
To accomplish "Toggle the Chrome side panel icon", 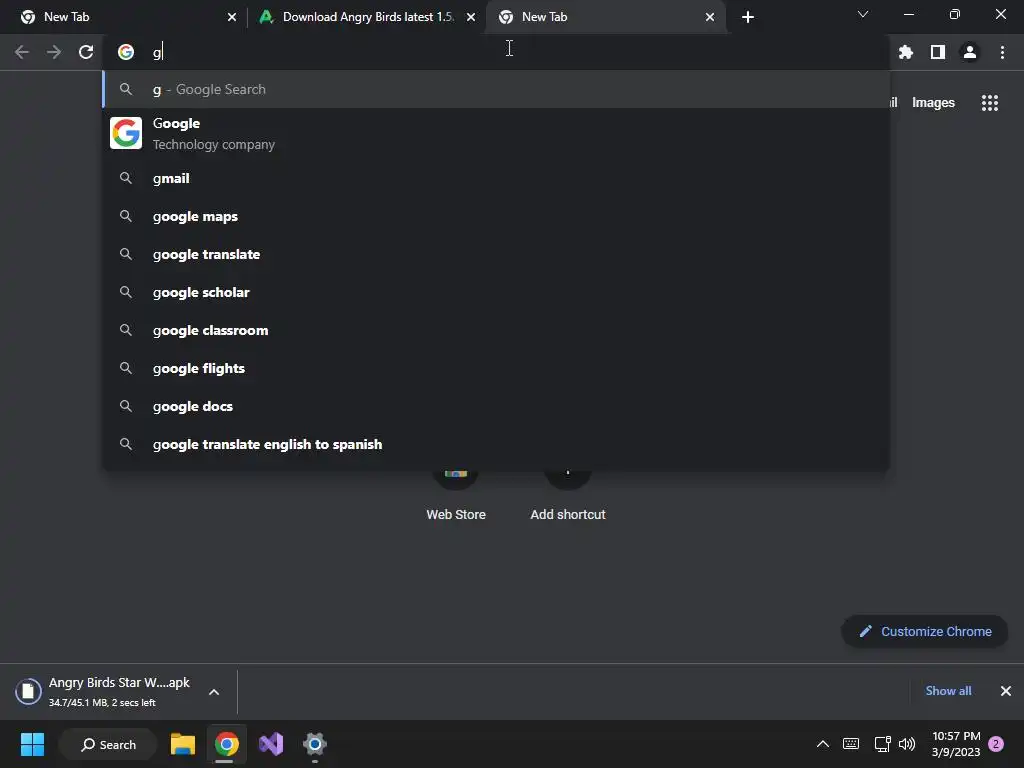I will pos(938,52).
